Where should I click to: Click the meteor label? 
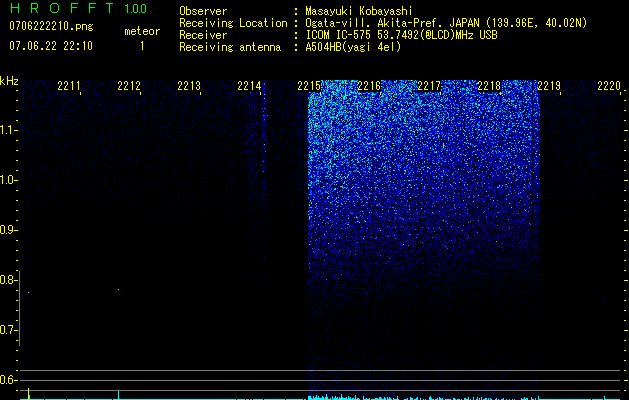[x=142, y=31]
